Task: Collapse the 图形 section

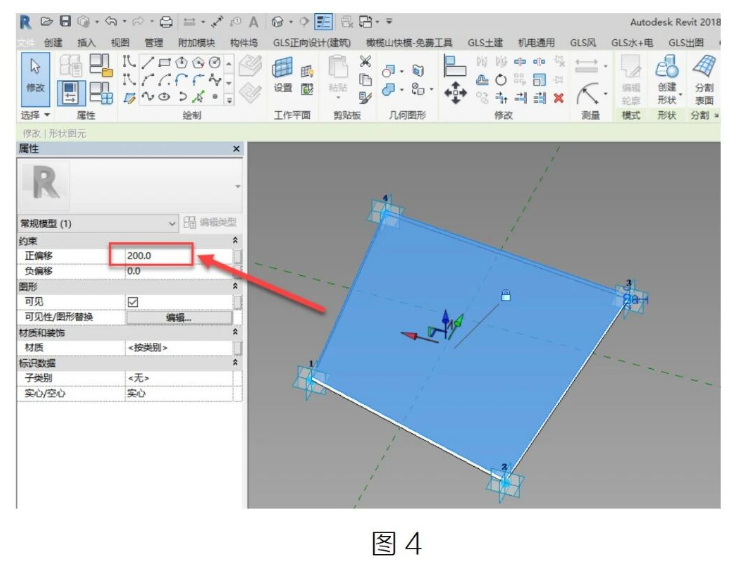Action: coord(235,286)
